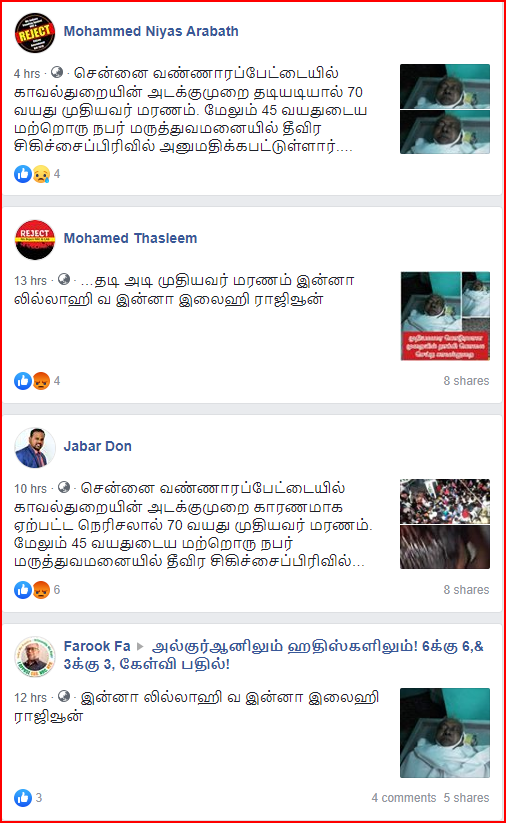View 5 shares on Farook Fa's post
The image size is (506, 823).
point(466,798)
